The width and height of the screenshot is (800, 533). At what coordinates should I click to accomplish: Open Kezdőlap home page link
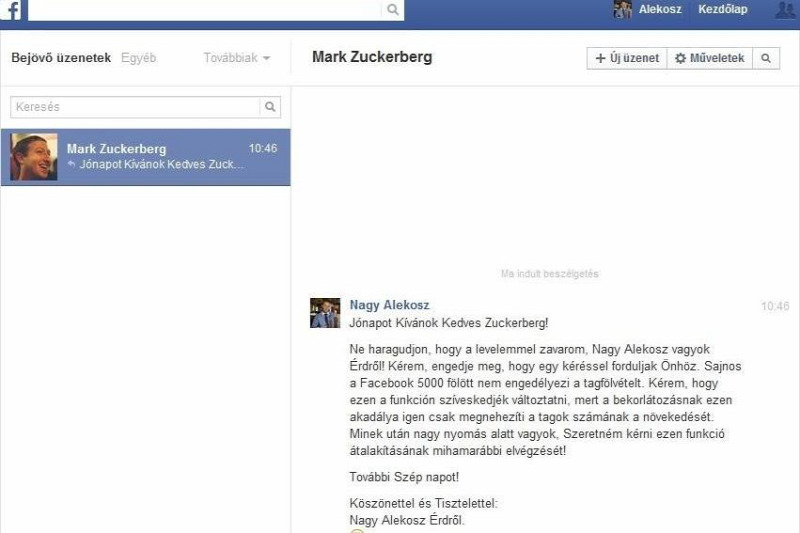[x=722, y=9]
